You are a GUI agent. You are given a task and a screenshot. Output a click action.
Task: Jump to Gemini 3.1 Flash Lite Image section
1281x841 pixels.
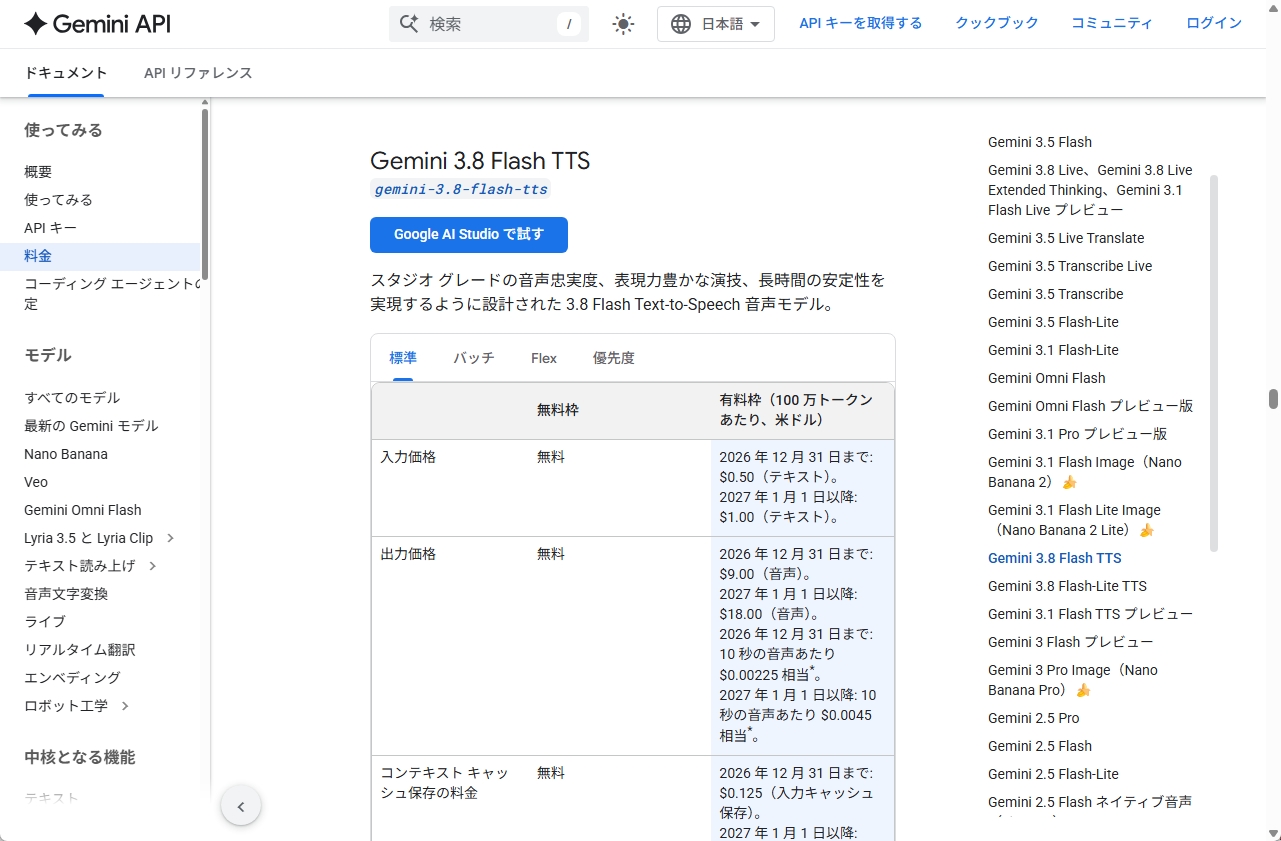1074,520
